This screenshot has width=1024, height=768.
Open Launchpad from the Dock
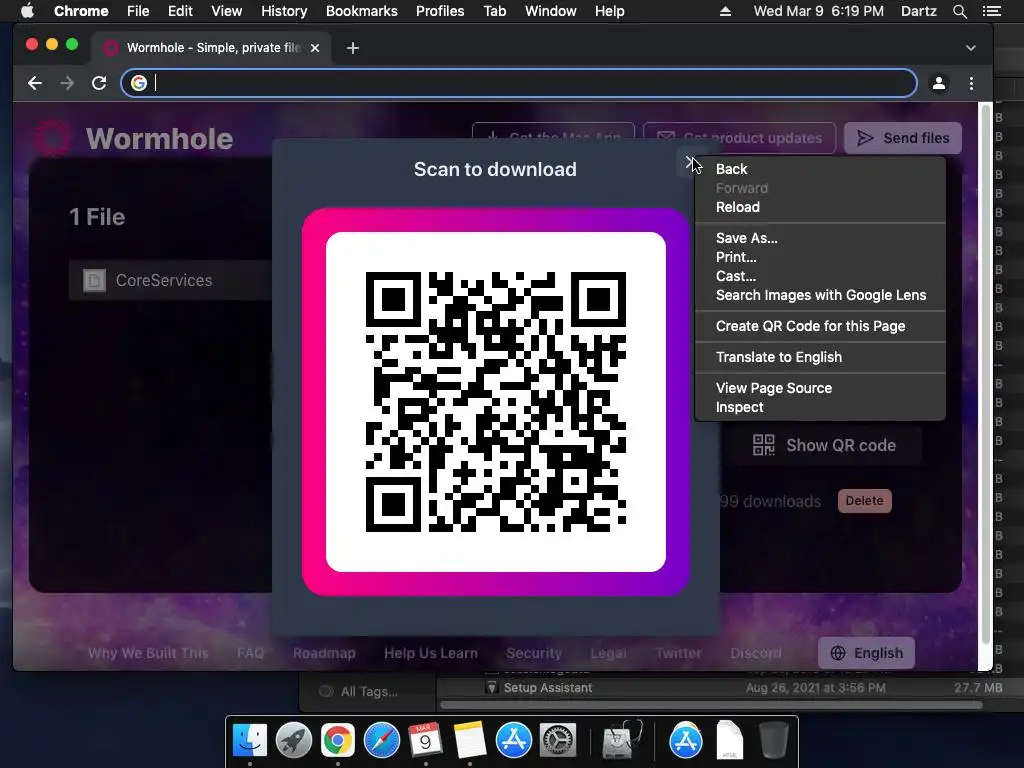[293, 741]
